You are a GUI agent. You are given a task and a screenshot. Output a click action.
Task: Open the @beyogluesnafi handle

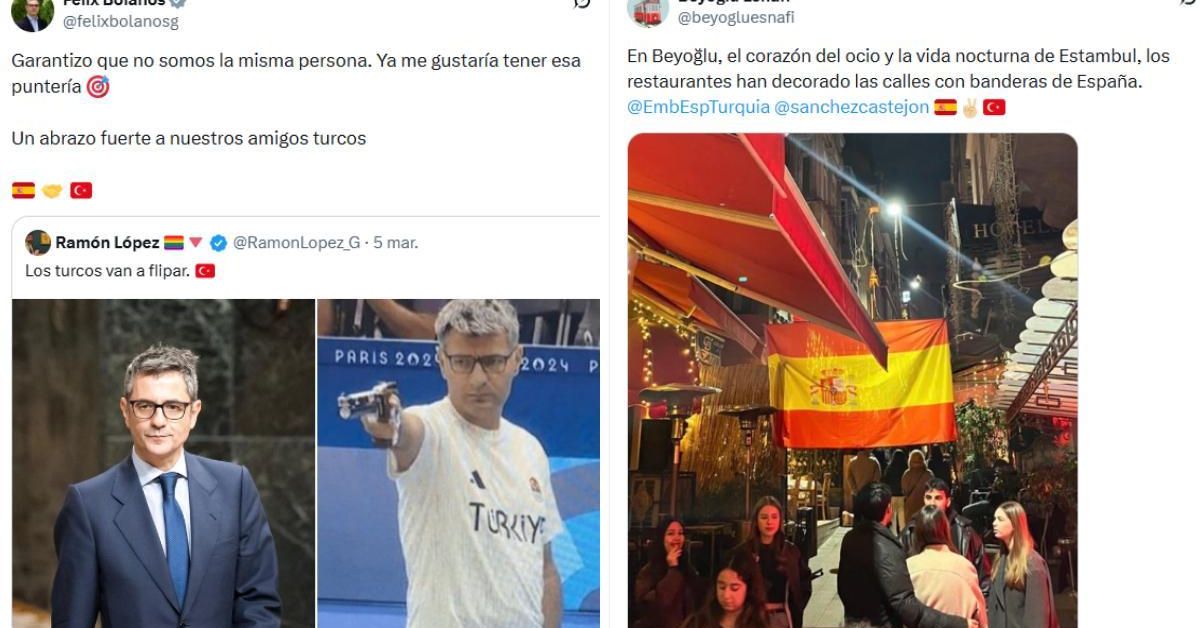736,17
